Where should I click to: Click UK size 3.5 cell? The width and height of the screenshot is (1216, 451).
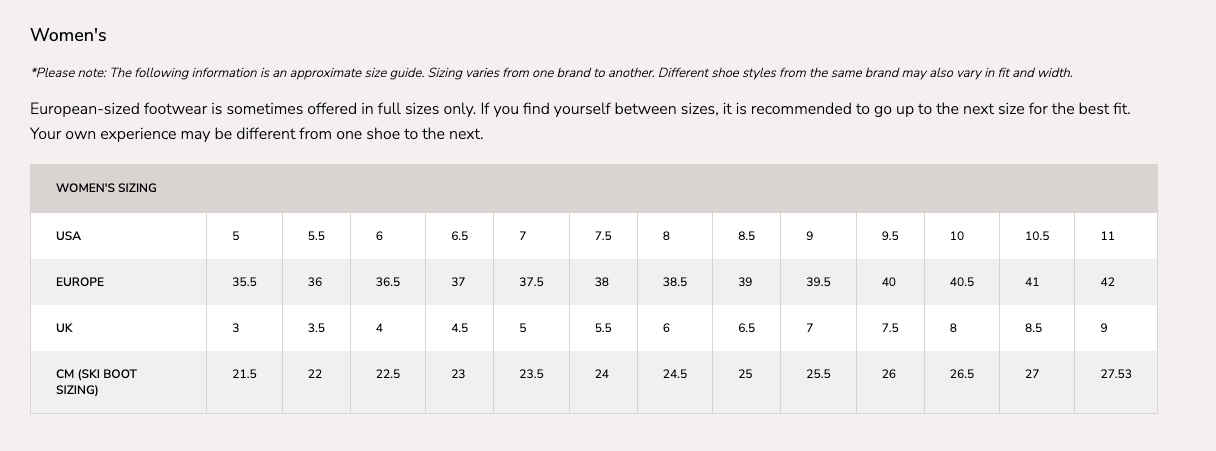(x=316, y=328)
